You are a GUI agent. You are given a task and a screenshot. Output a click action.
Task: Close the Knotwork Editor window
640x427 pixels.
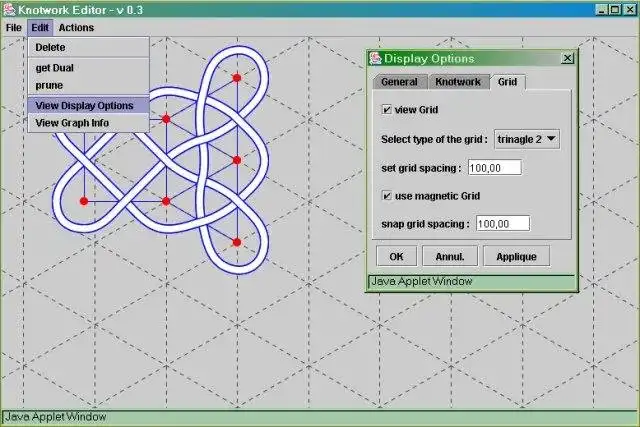[x=630, y=9]
